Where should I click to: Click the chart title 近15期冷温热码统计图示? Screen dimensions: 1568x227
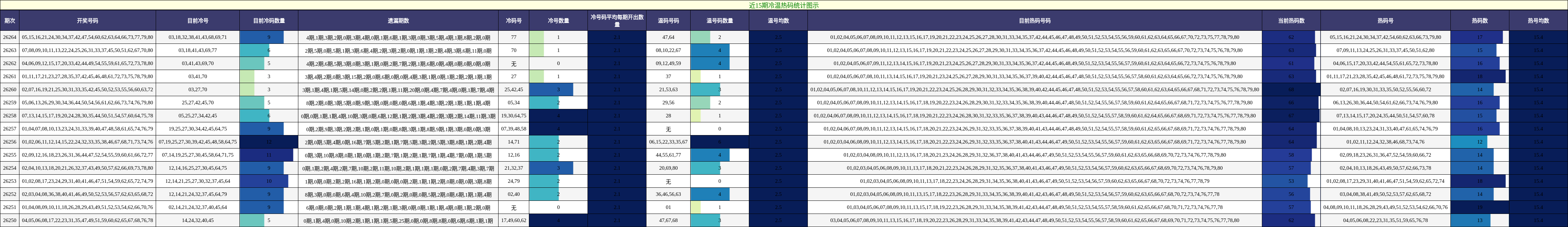point(783,6)
